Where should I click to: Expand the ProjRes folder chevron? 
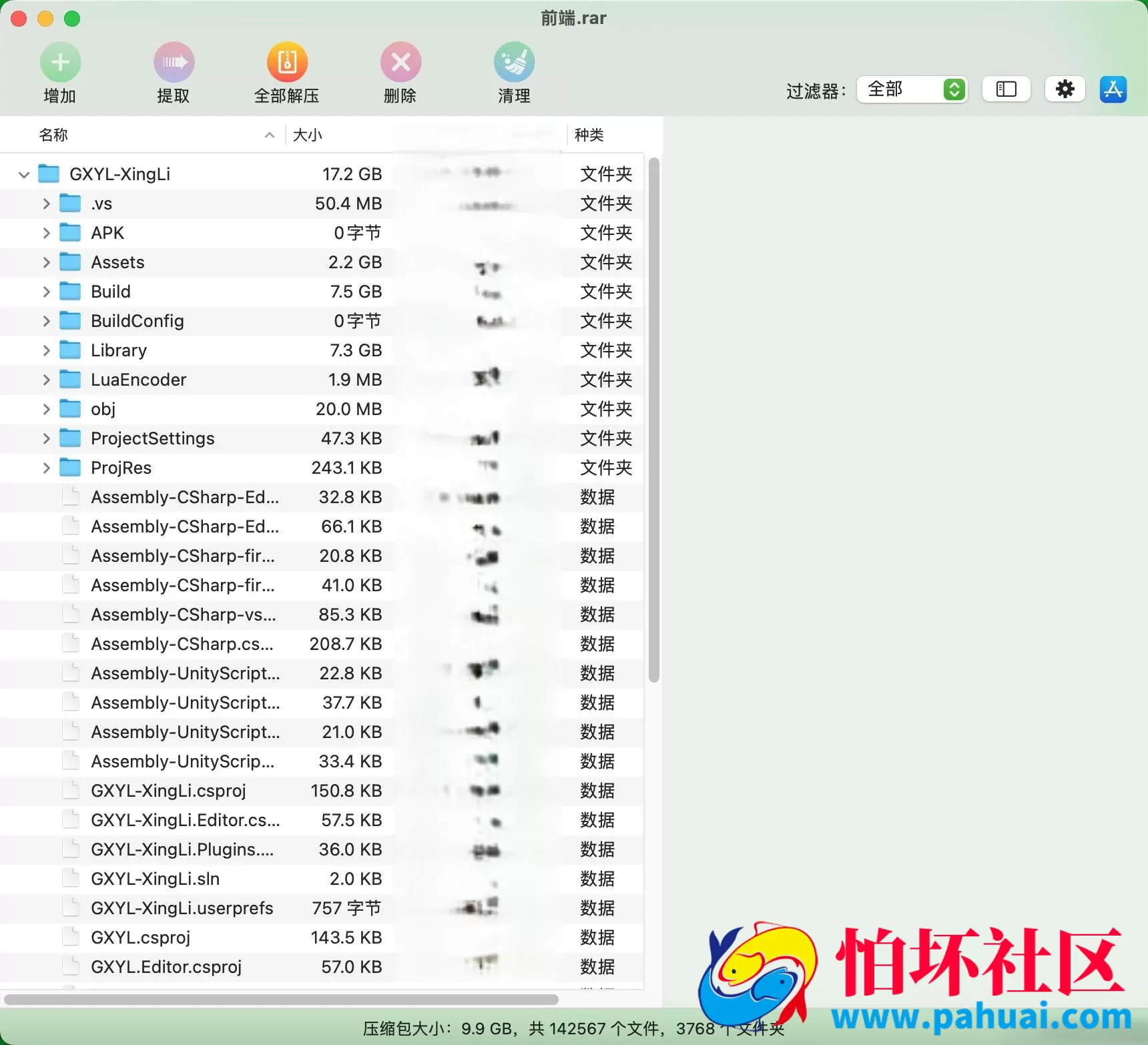click(46, 468)
